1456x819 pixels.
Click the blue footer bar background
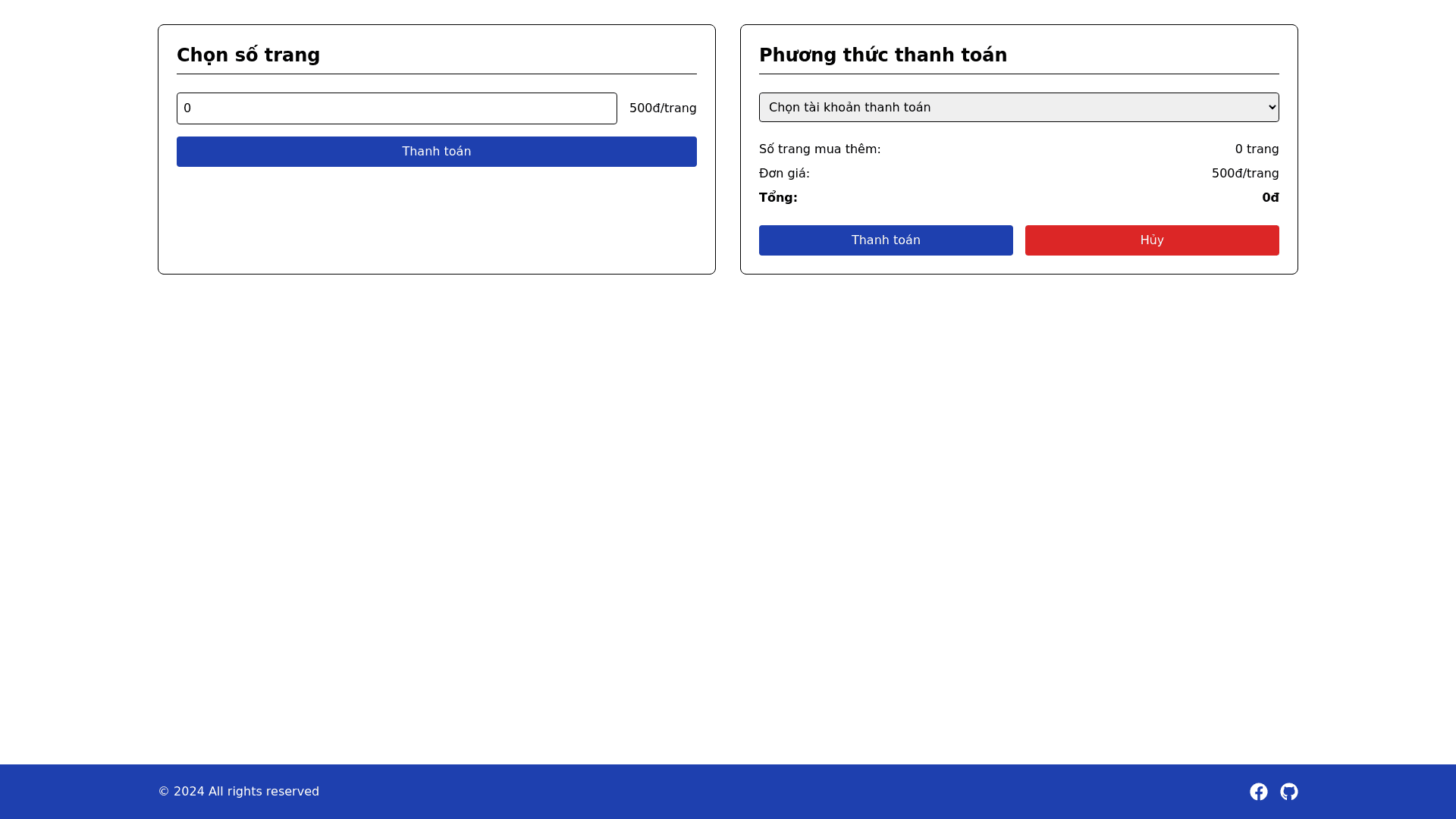[728, 792]
